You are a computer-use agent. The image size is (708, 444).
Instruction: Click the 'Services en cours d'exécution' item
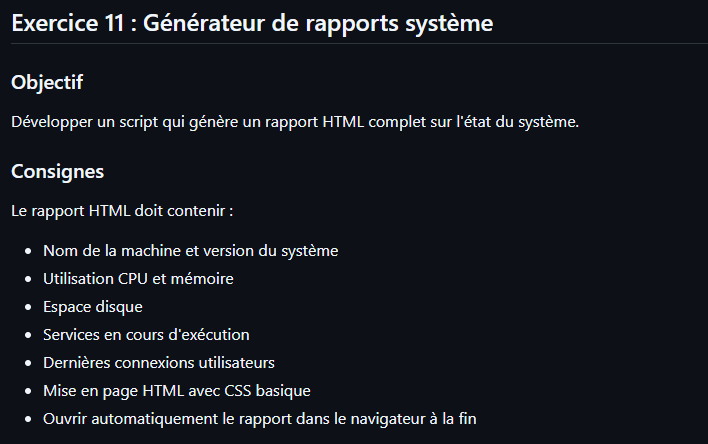click(146, 334)
